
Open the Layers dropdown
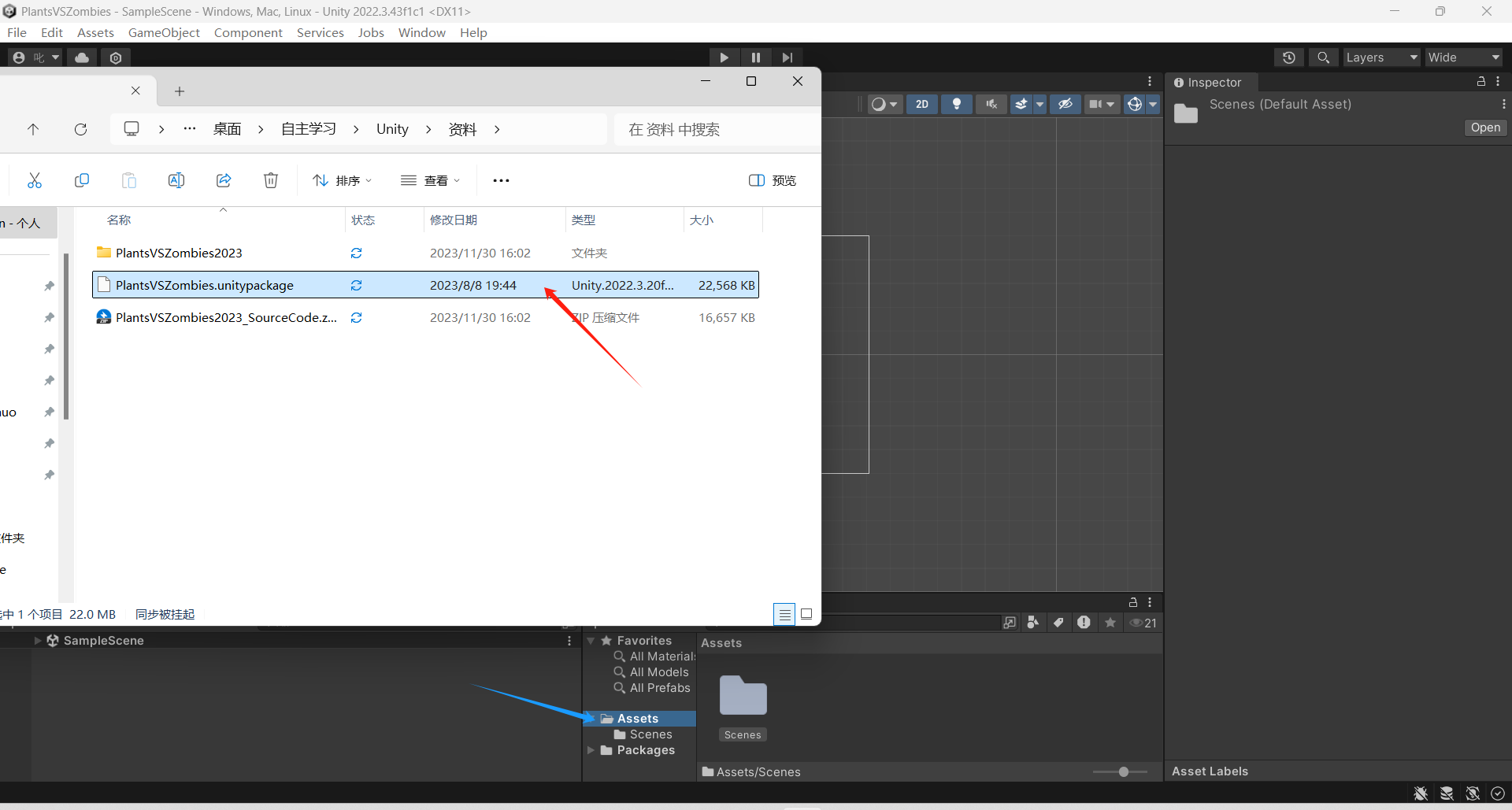point(1381,57)
